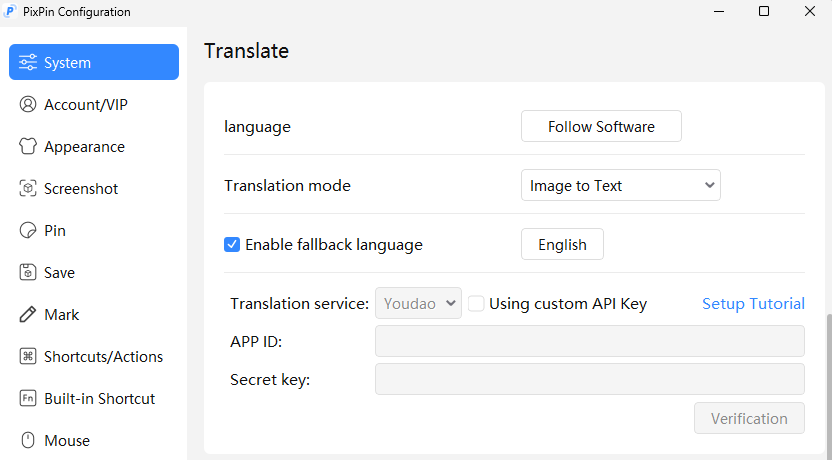Select the Save settings section
Screen dimensions: 832x460
(x=94, y=272)
